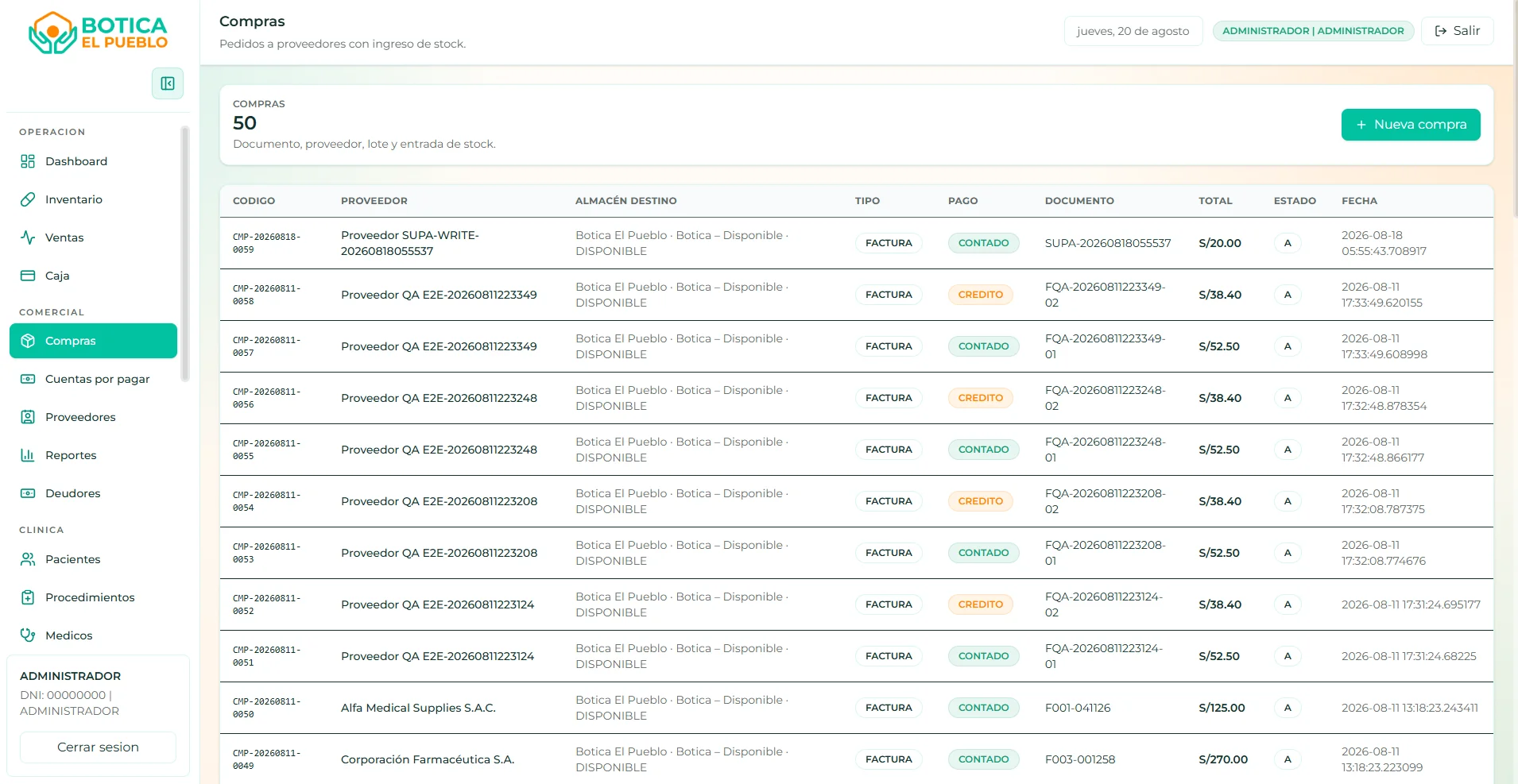Image resolution: width=1518 pixels, height=784 pixels.
Task: Click the Pacientes people icon
Action: (x=28, y=559)
